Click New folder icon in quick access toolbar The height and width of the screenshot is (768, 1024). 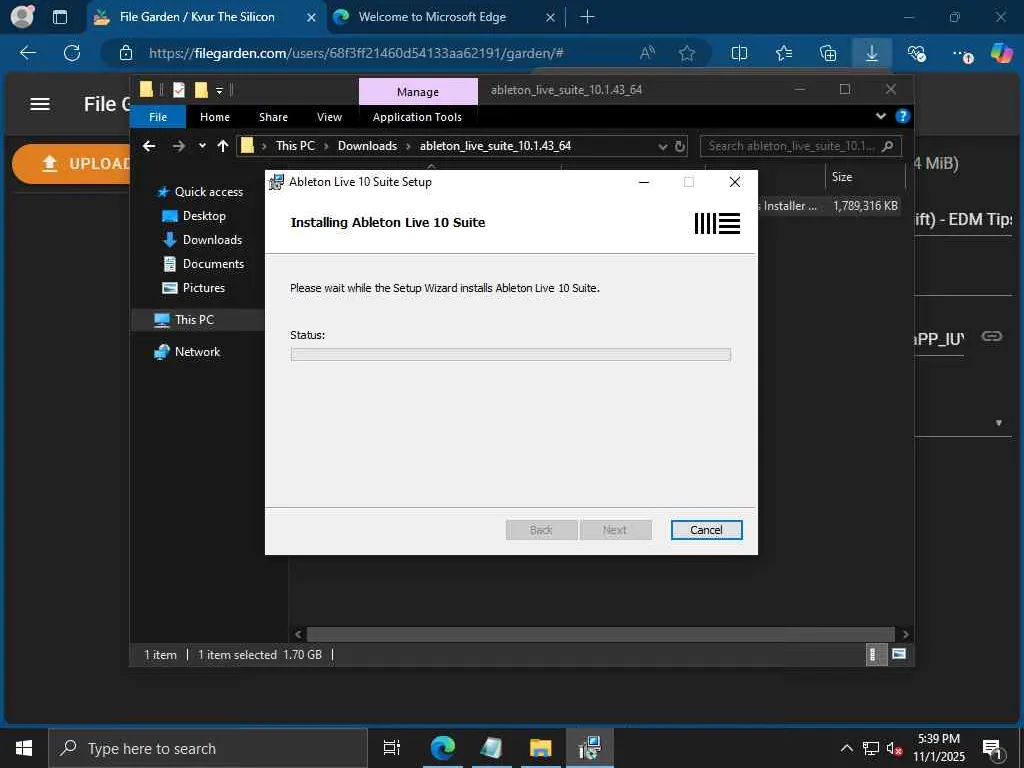pos(201,89)
